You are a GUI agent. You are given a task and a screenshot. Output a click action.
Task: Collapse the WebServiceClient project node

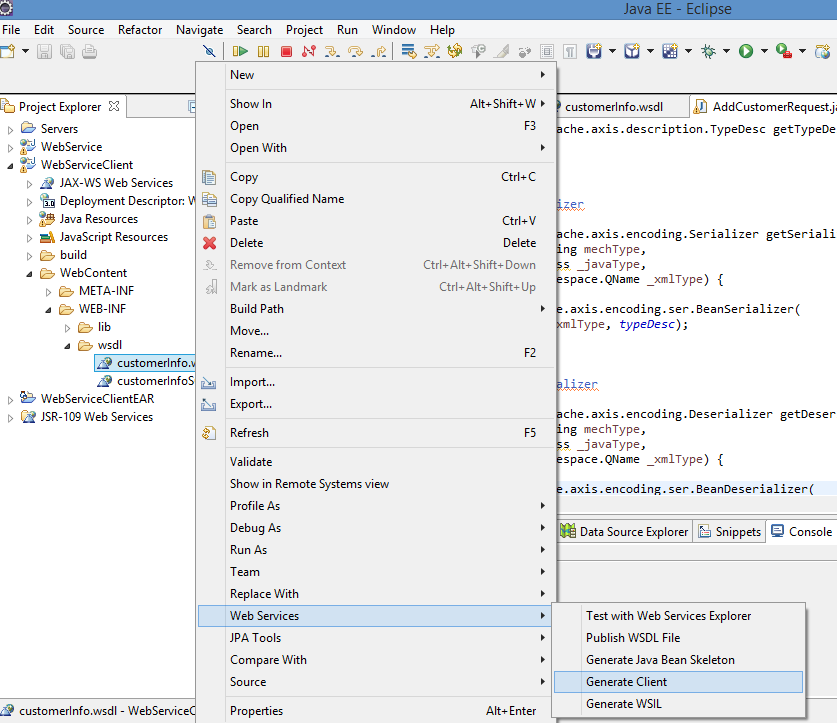10,166
